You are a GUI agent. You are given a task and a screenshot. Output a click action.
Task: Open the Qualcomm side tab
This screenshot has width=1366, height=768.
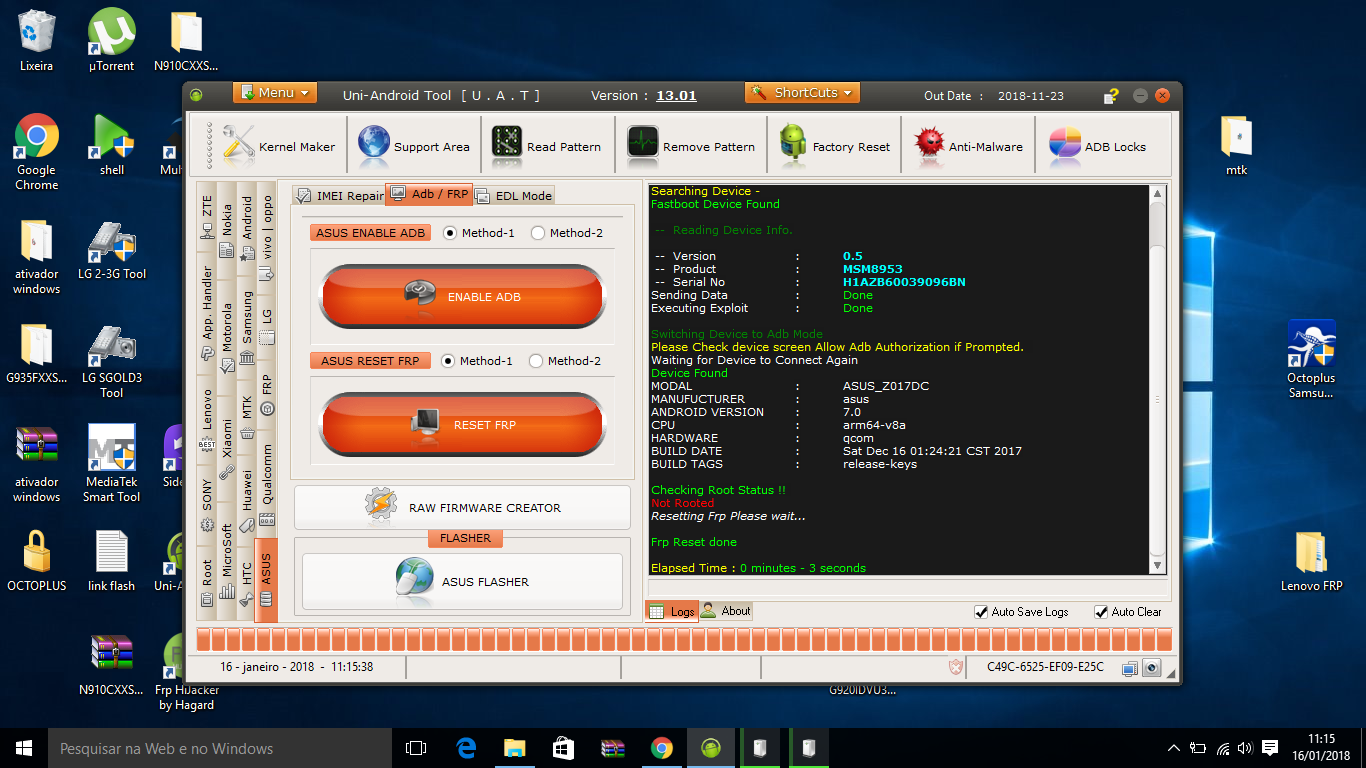[x=267, y=485]
